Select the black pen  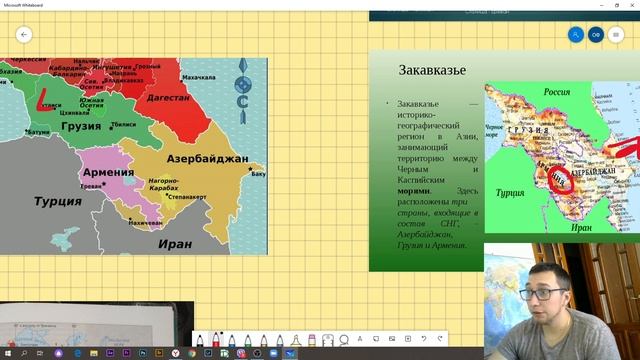coord(200,340)
